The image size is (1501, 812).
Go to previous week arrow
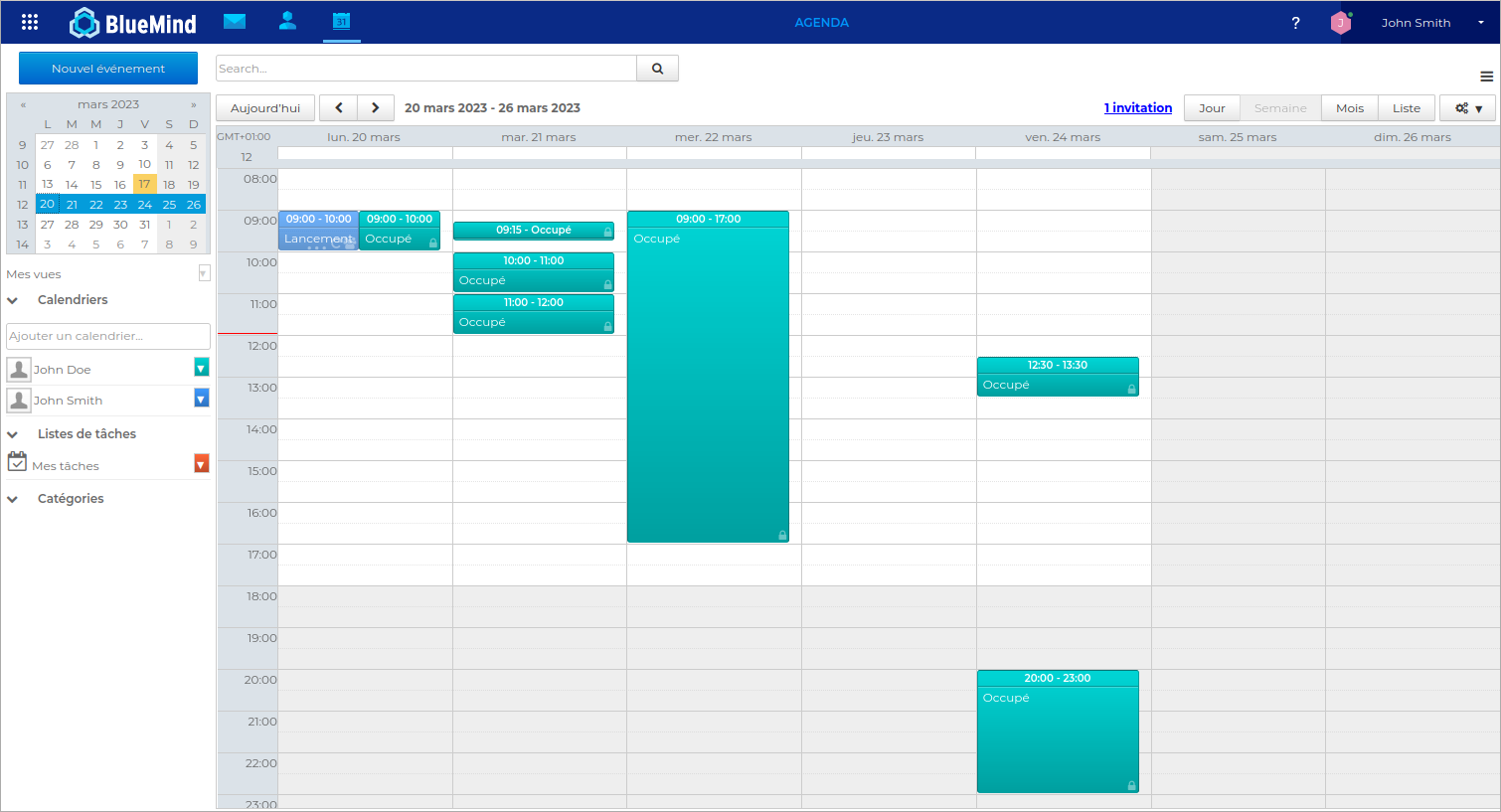coord(339,108)
